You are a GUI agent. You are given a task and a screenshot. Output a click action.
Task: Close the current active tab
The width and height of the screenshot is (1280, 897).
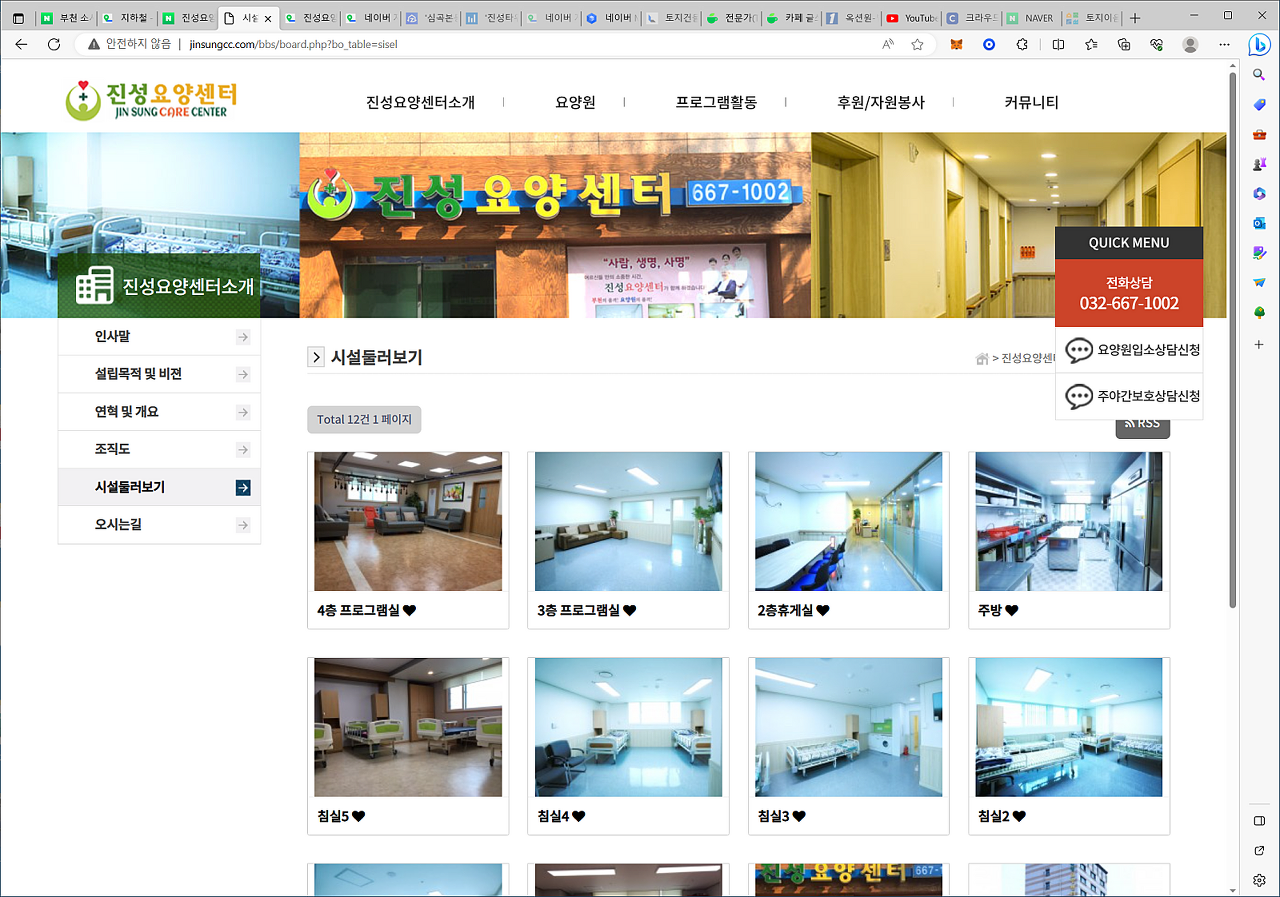pyautogui.click(x=267, y=18)
